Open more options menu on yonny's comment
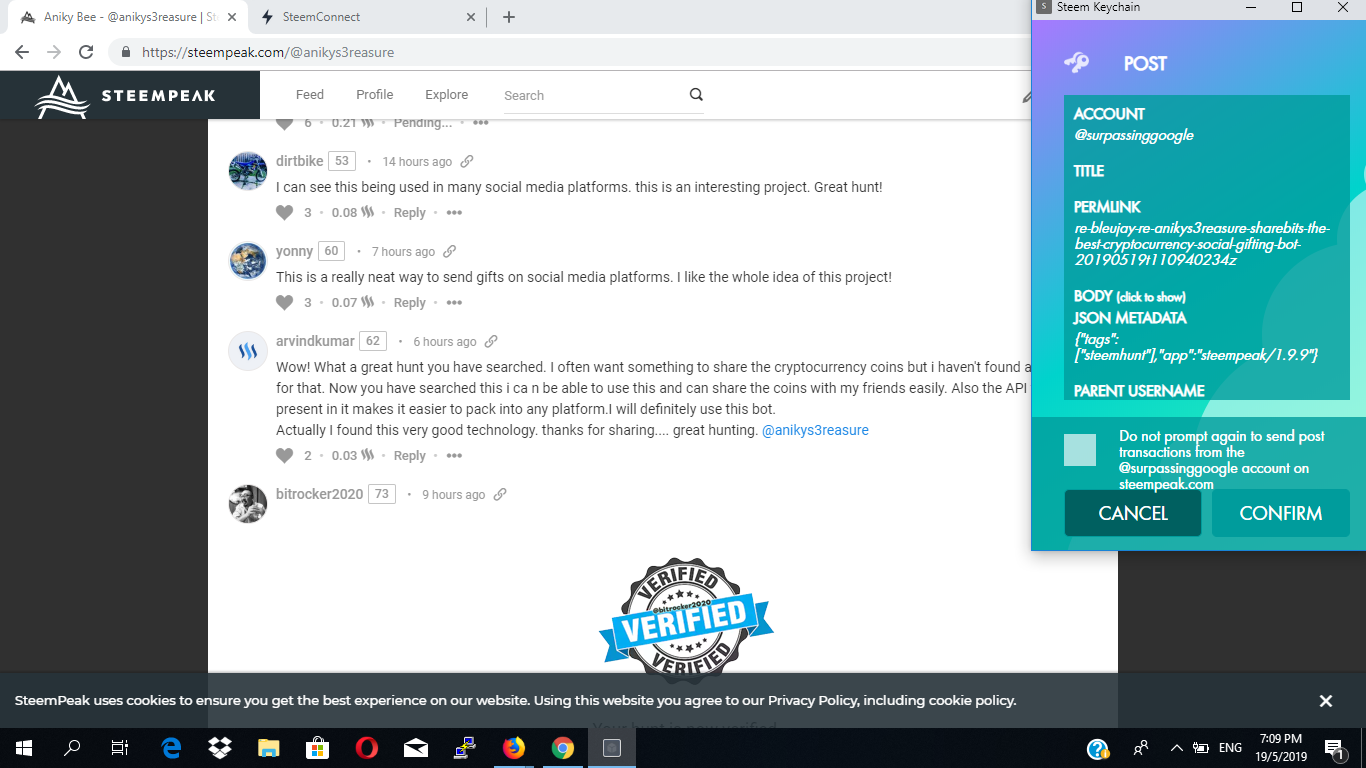 click(454, 302)
